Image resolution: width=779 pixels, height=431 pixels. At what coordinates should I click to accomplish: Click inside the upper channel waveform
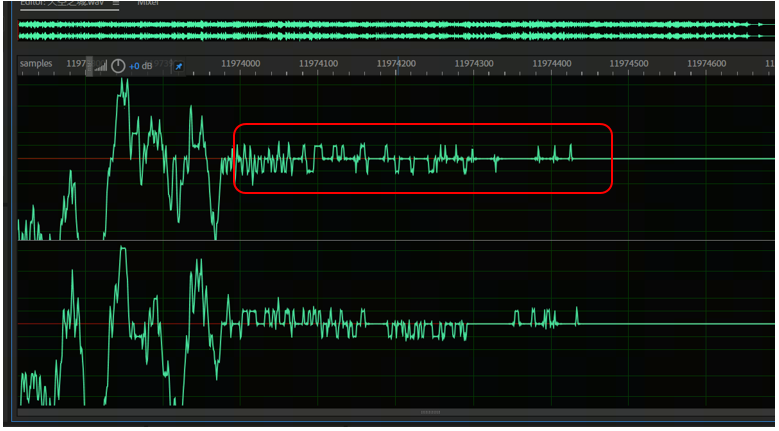tap(396, 158)
